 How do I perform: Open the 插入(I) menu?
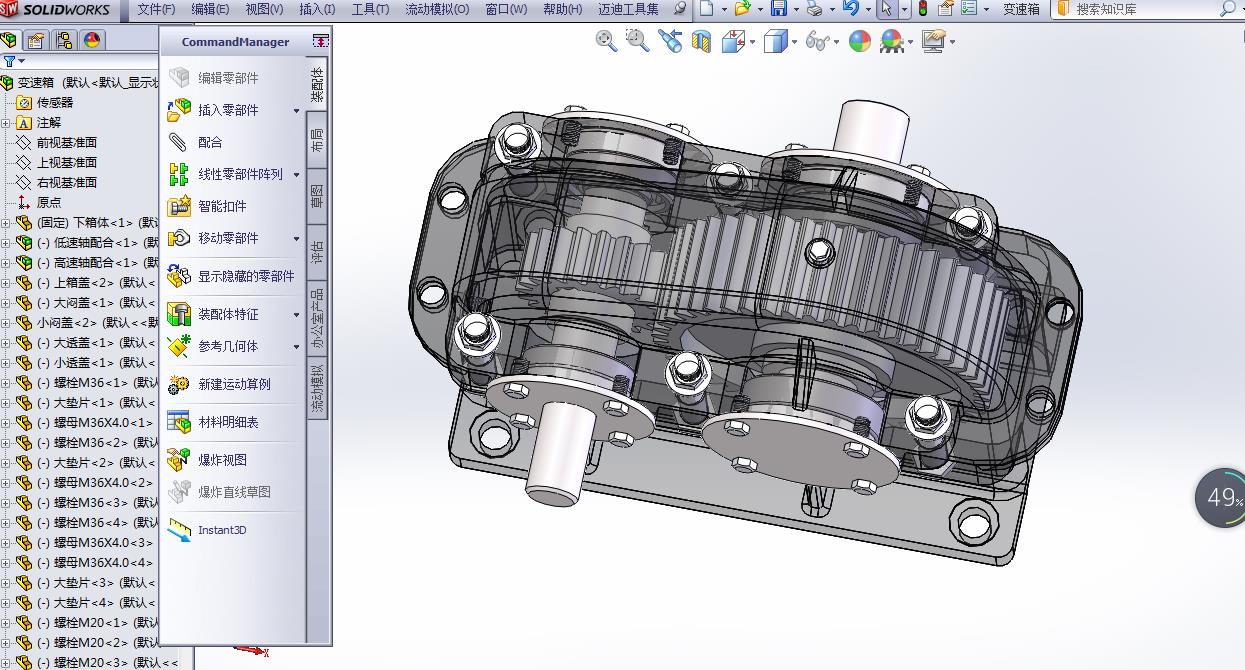click(x=317, y=9)
